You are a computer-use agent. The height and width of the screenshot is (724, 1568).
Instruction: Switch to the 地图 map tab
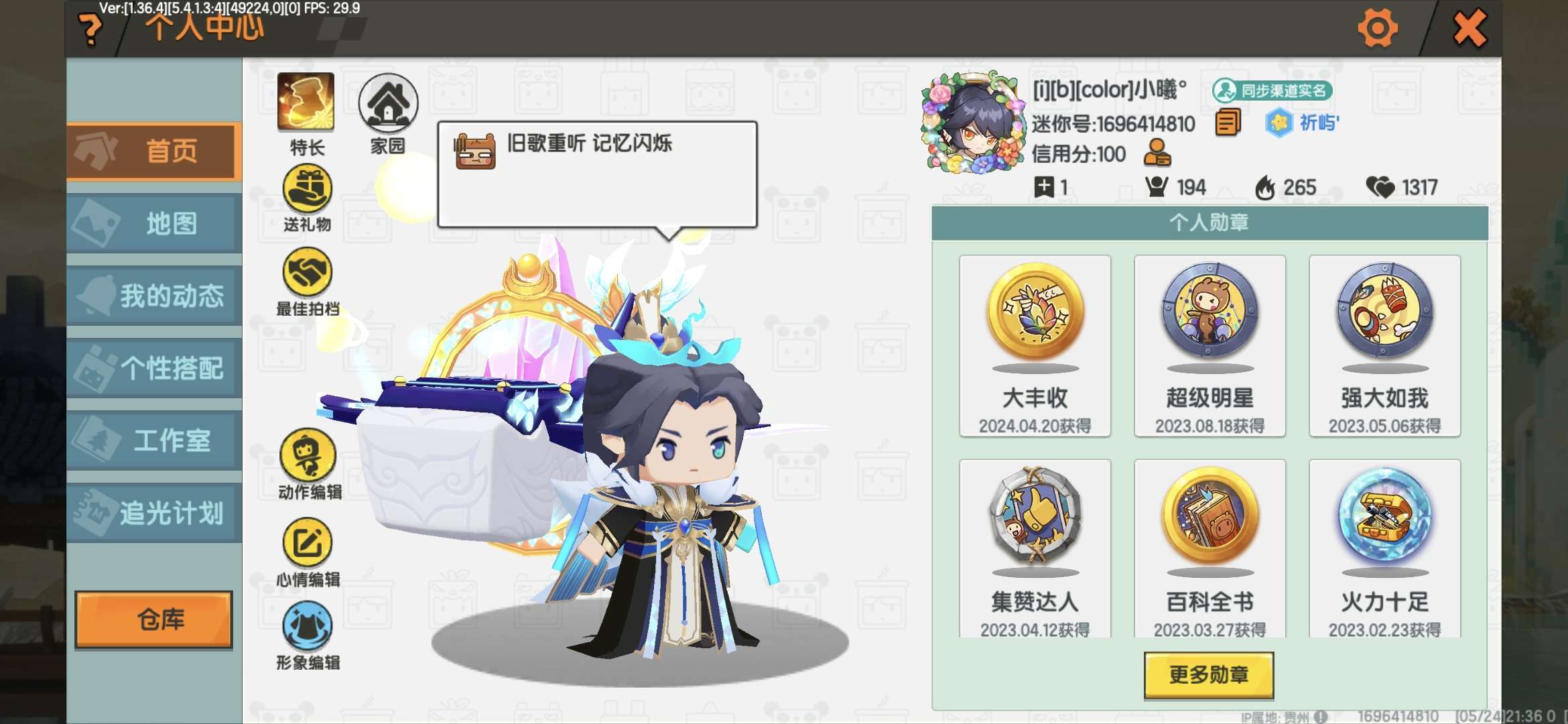(x=153, y=224)
